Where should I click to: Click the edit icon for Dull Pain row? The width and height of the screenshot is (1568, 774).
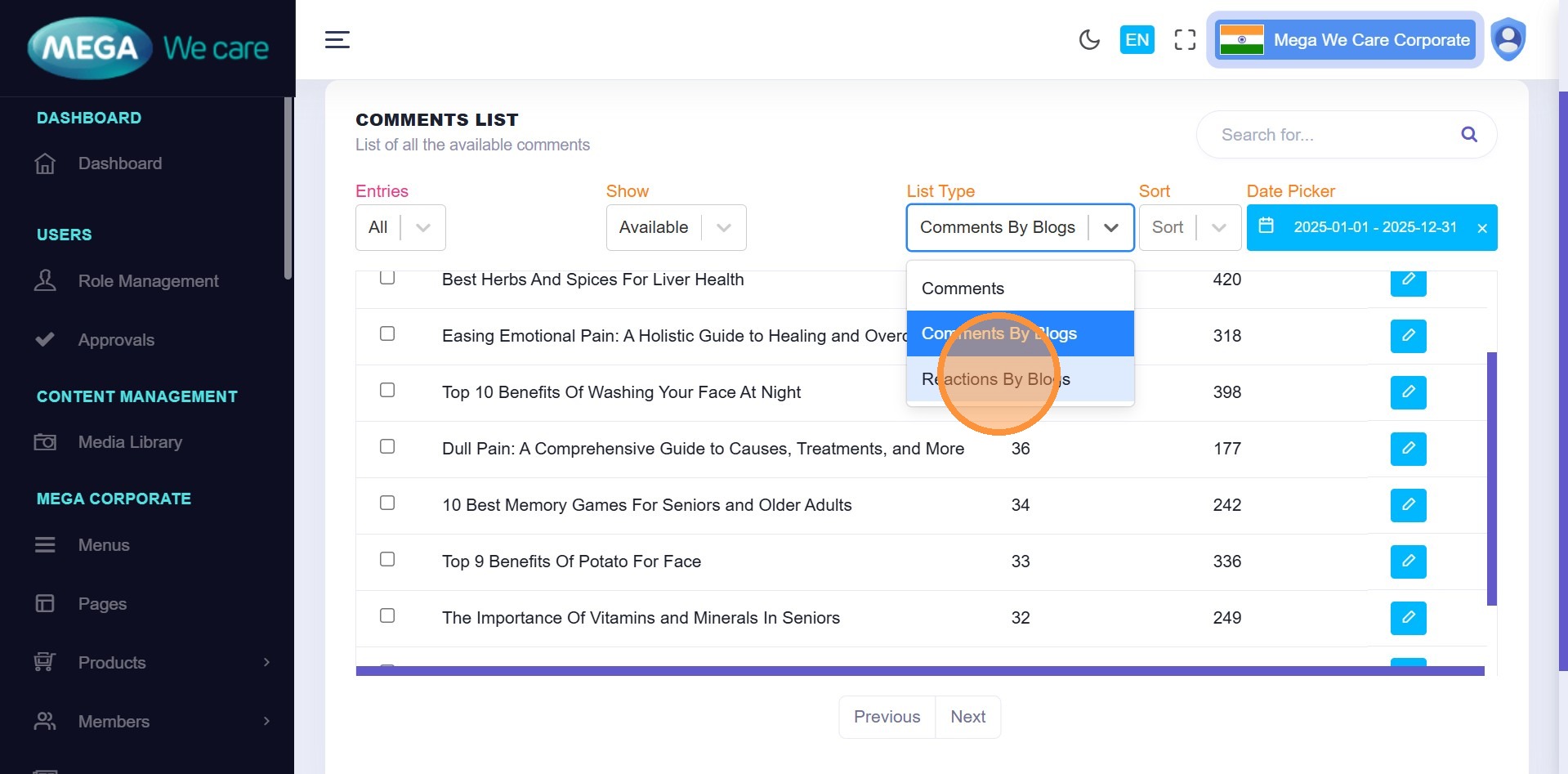click(x=1408, y=449)
